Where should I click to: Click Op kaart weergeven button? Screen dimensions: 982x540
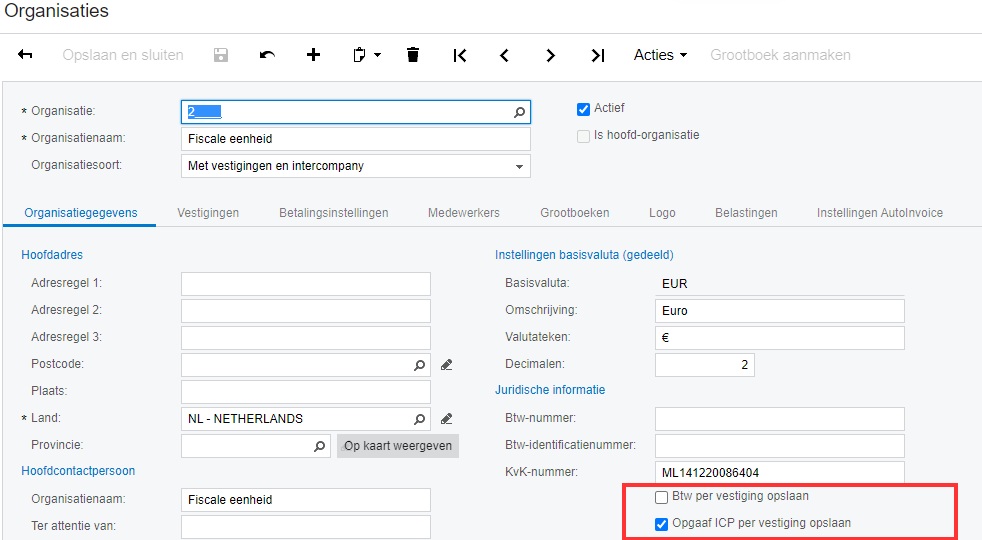398,446
